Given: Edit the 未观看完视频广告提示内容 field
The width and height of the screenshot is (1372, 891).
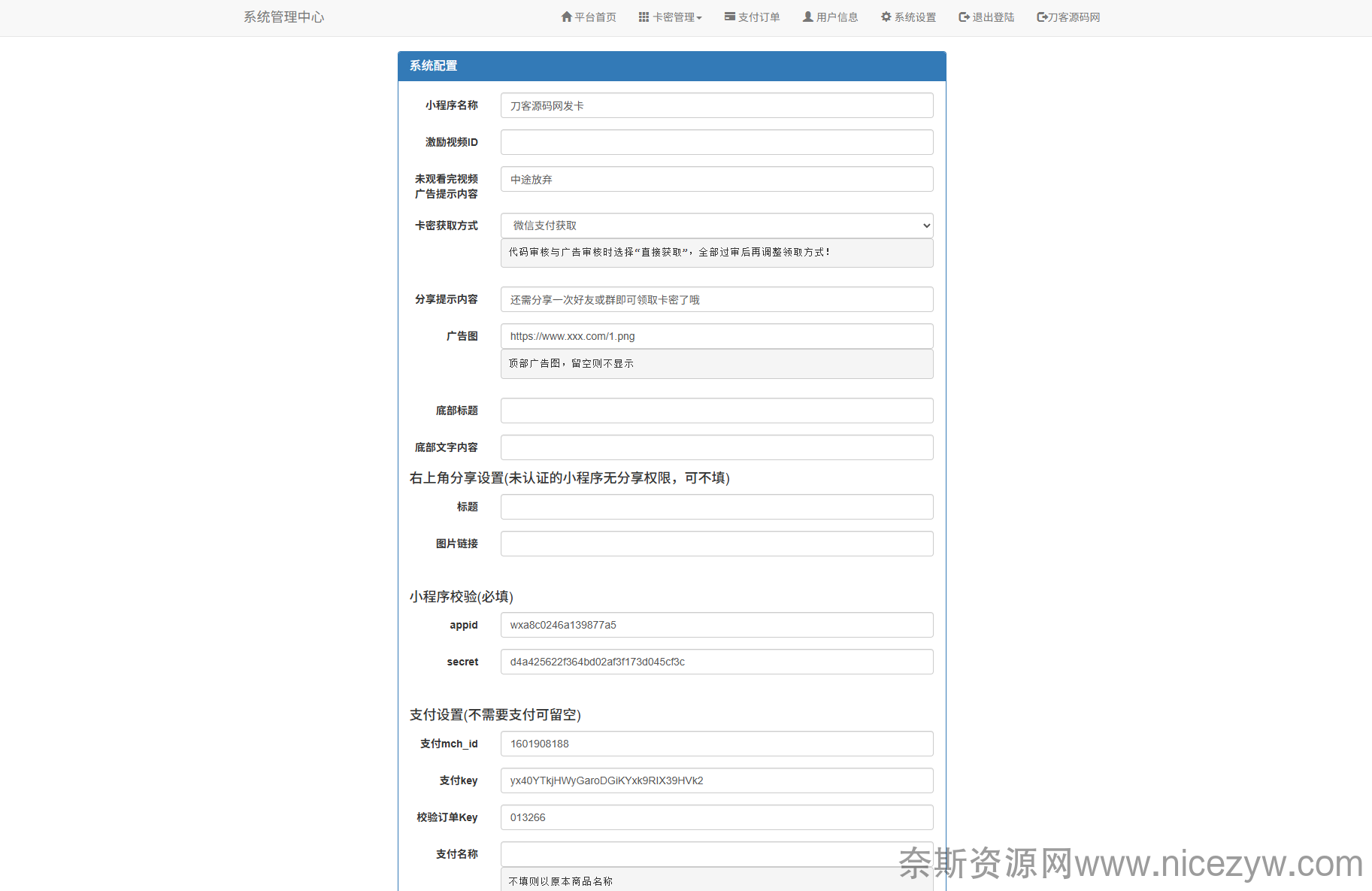Looking at the screenshot, I should pos(716,179).
